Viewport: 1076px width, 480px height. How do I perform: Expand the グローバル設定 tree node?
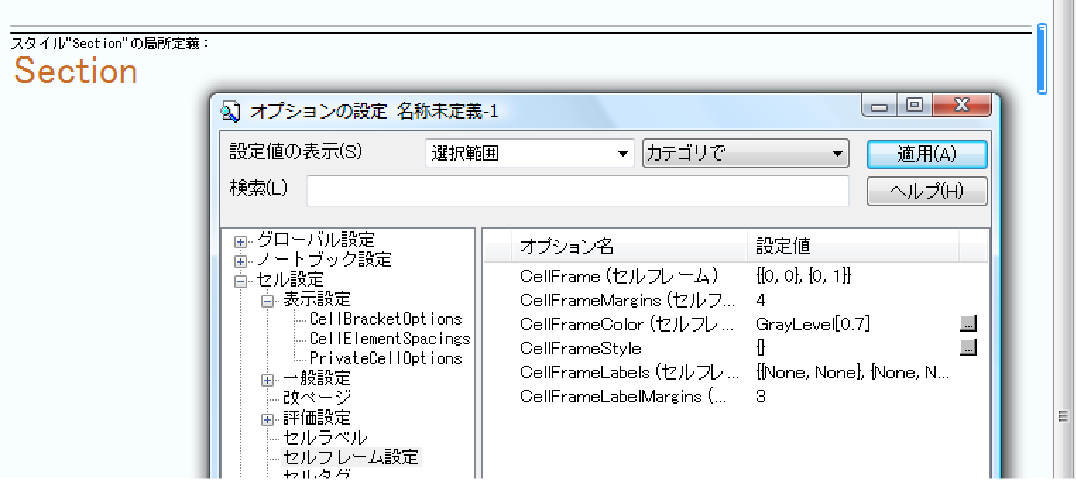tap(240, 242)
